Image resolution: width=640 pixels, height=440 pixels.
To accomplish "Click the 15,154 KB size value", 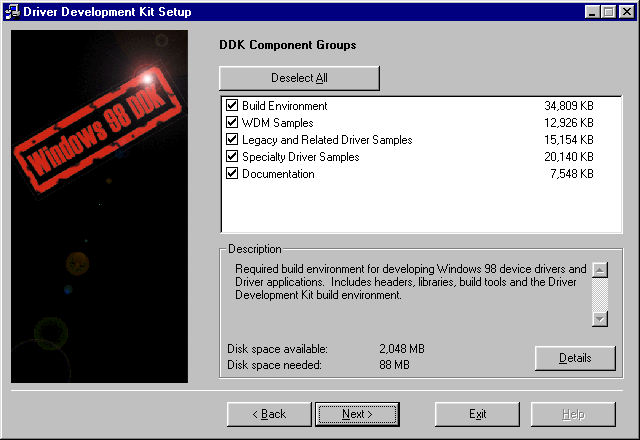I will (x=569, y=140).
